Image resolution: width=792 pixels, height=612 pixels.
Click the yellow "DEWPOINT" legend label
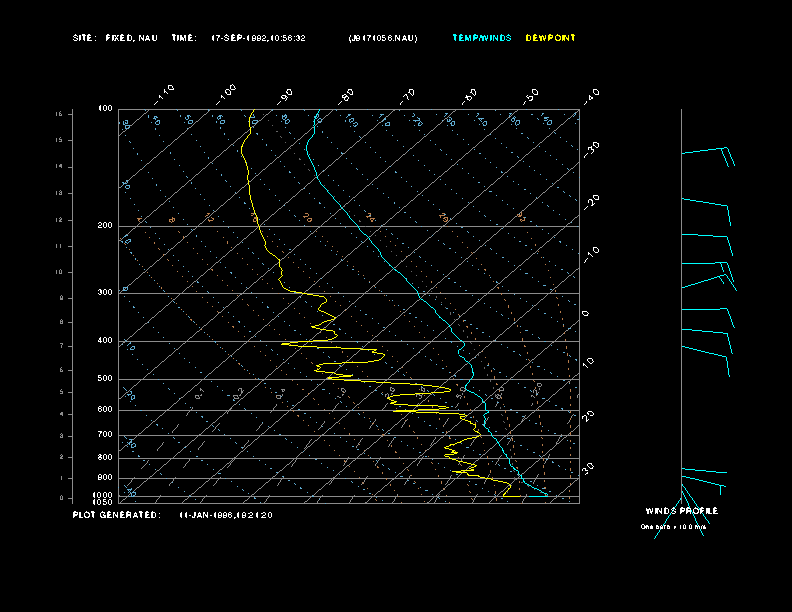(550, 38)
